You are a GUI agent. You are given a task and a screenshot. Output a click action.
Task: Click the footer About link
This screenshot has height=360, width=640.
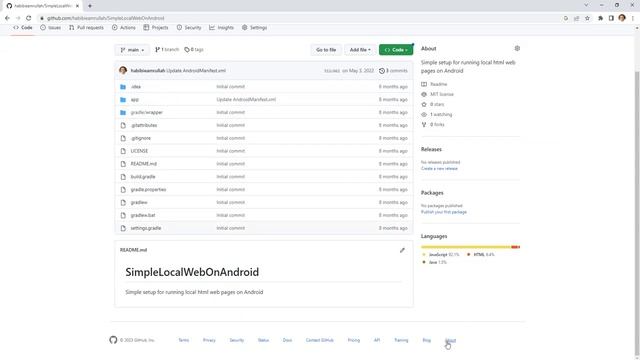pos(450,340)
